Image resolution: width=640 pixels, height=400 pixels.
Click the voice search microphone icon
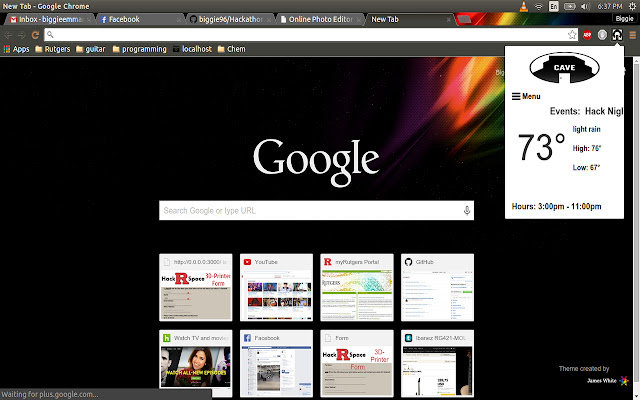[x=466, y=211]
